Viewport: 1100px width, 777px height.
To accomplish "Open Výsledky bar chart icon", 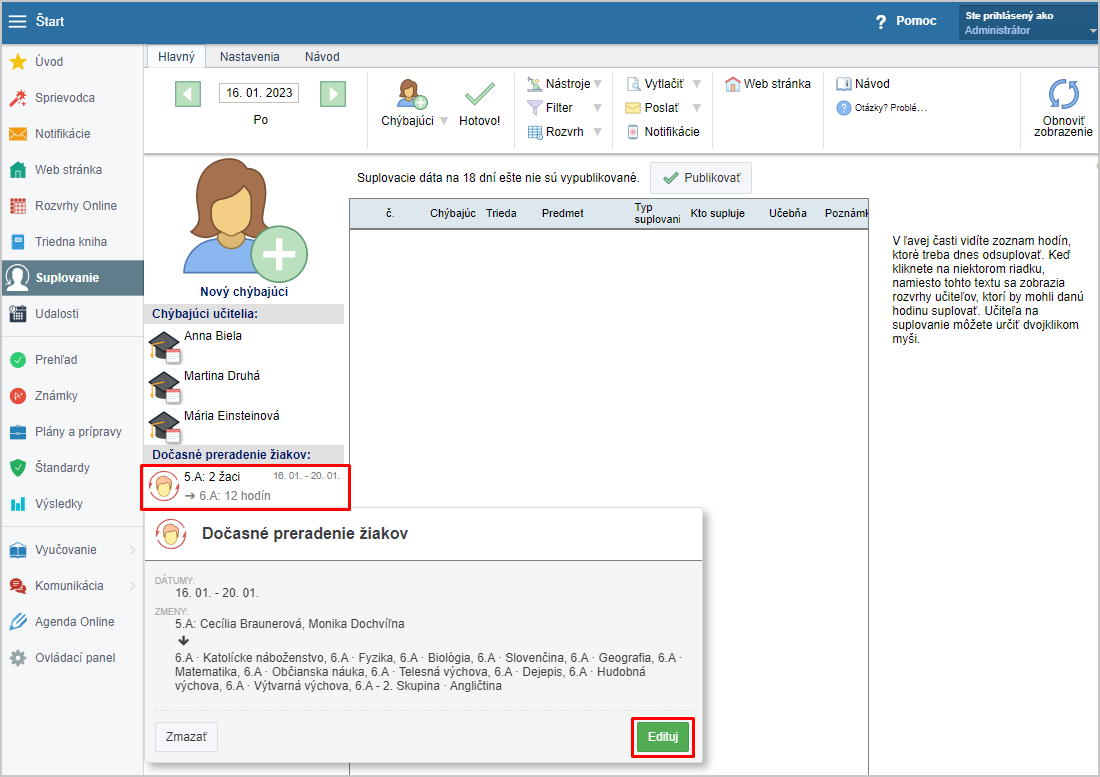I will point(18,504).
